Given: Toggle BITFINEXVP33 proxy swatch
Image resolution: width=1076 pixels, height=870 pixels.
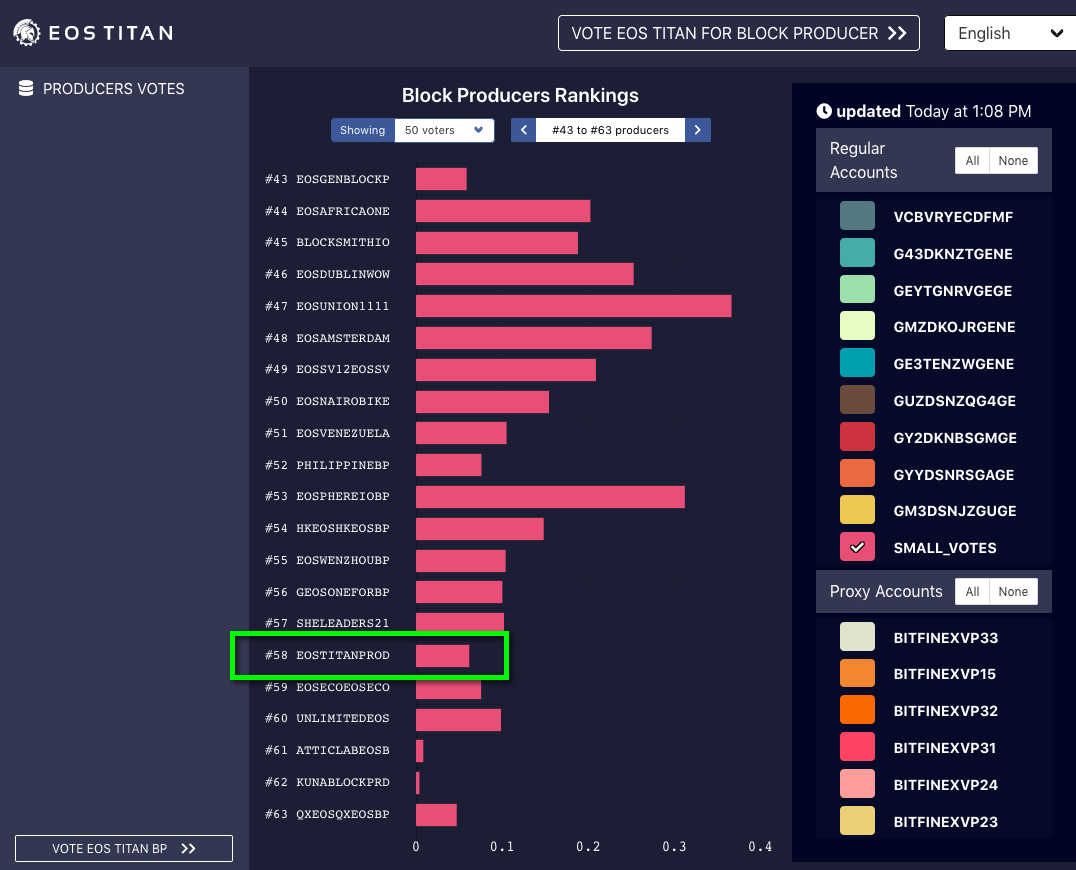Looking at the screenshot, I should coord(857,637).
